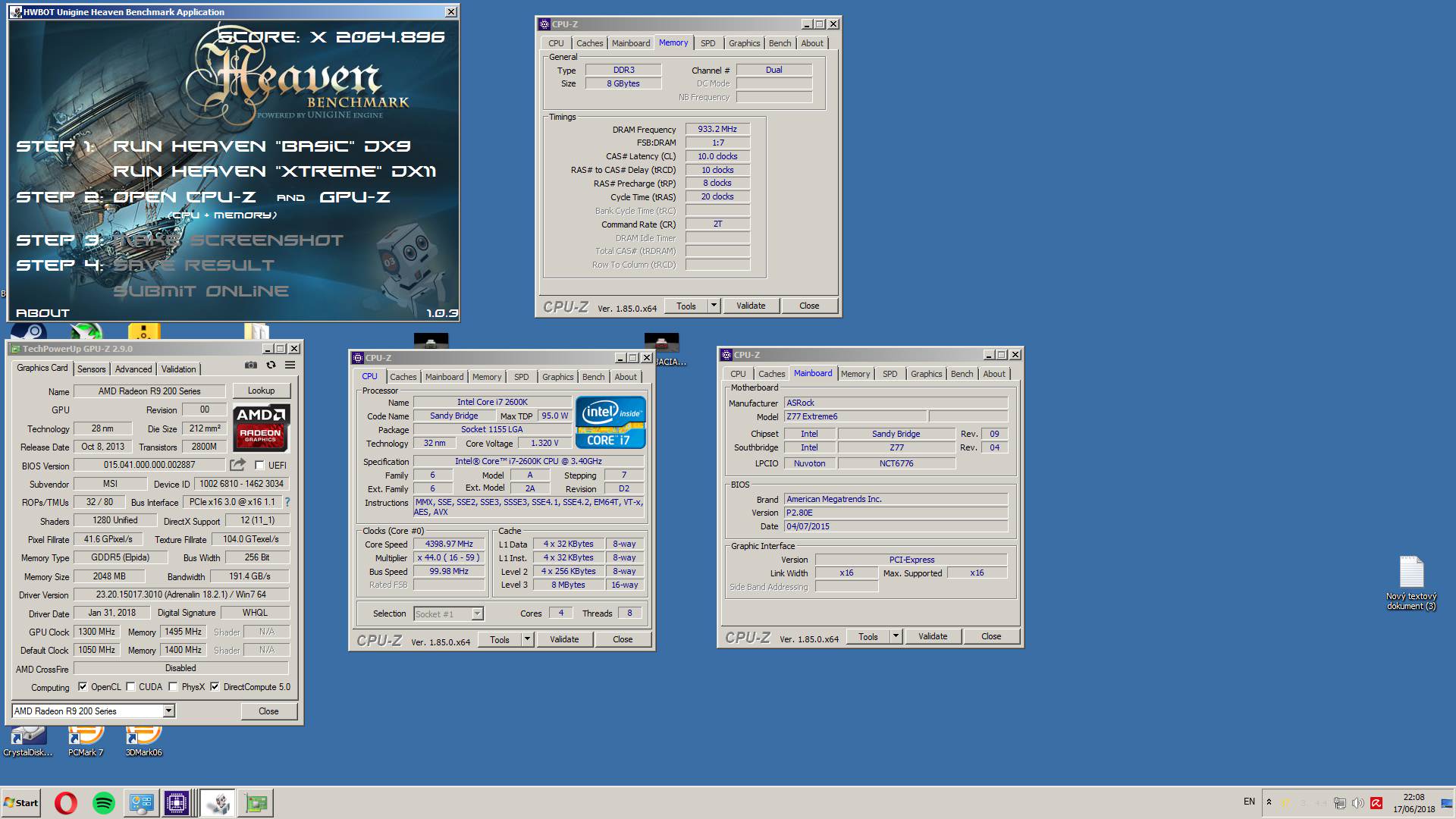The width and height of the screenshot is (1456, 819).
Task: Expand Tools dropdown in CPU-Z Mainboard window
Action: coord(896,636)
